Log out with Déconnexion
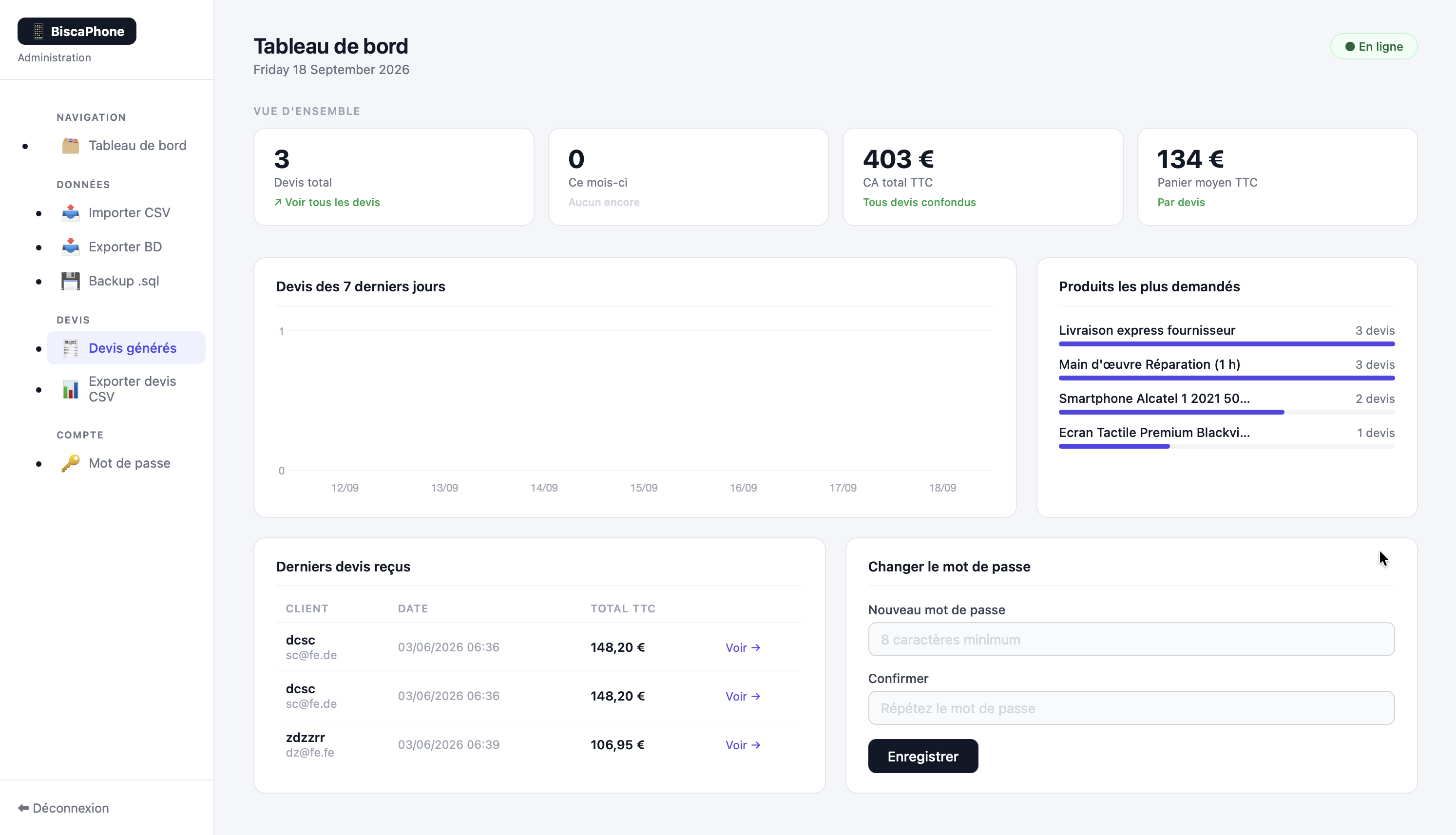 pyautogui.click(x=64, y=808)
